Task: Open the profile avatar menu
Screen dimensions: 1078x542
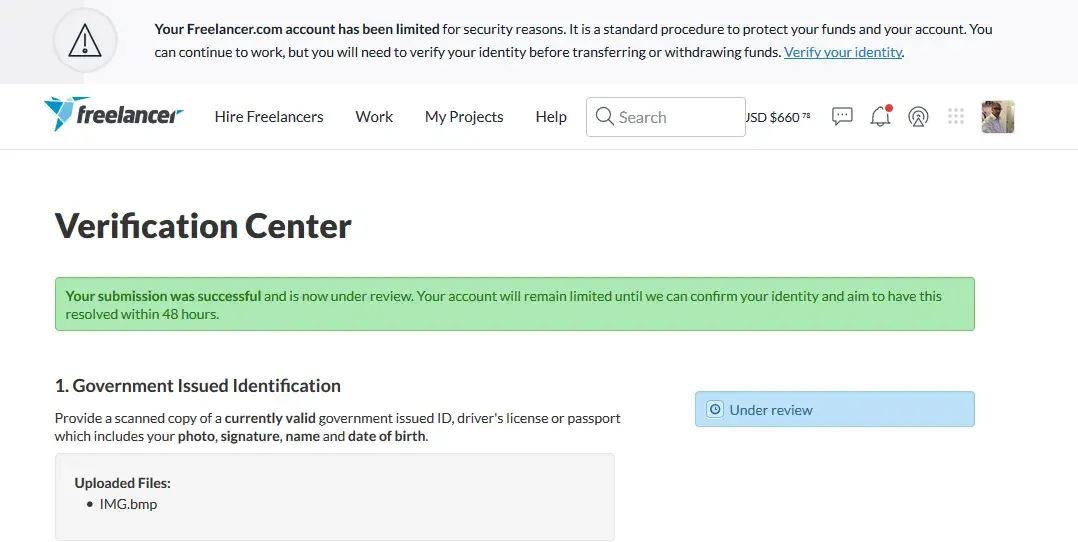Action: pyautogui.click(x=998, y=117)
